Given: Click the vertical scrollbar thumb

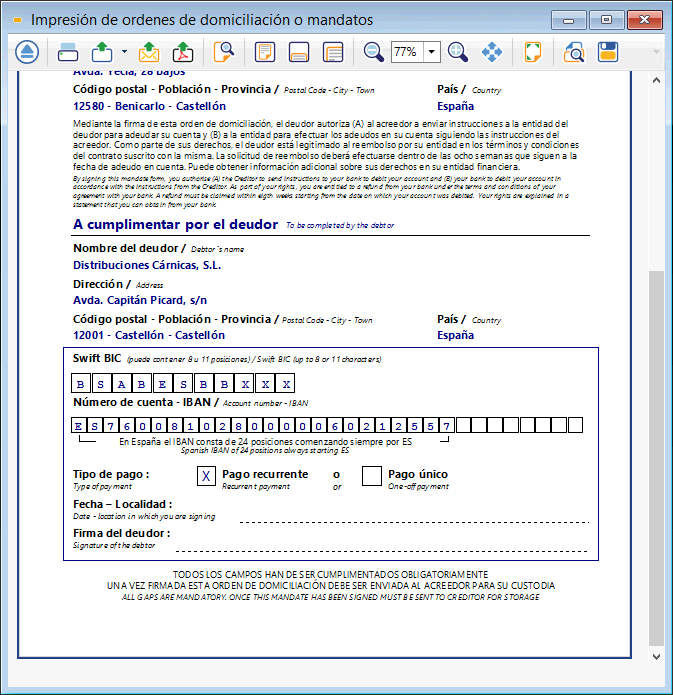Looking at the screenshot, I should point(657,458).
